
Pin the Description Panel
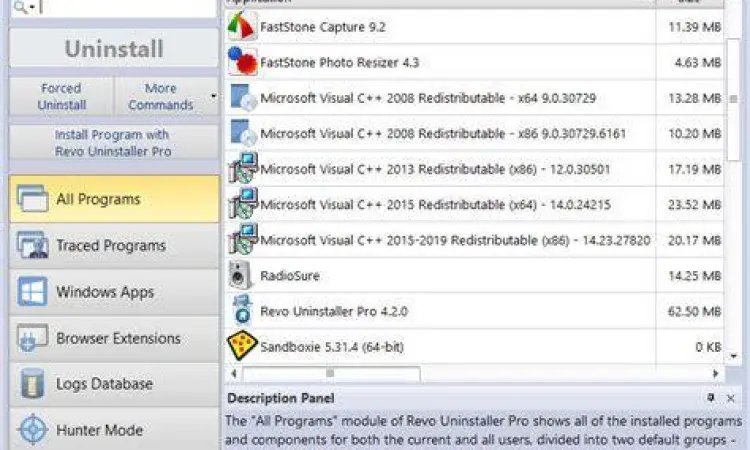[x=711, y=397]
